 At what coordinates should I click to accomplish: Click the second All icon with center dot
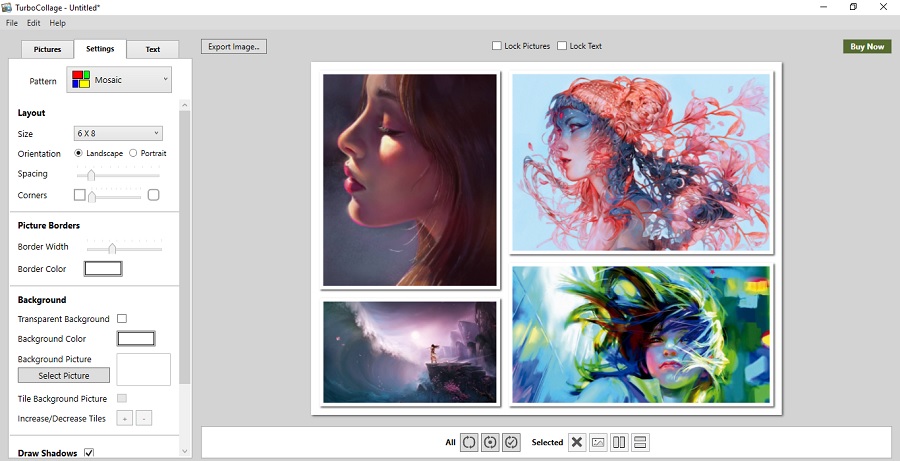tap(490, 442)
